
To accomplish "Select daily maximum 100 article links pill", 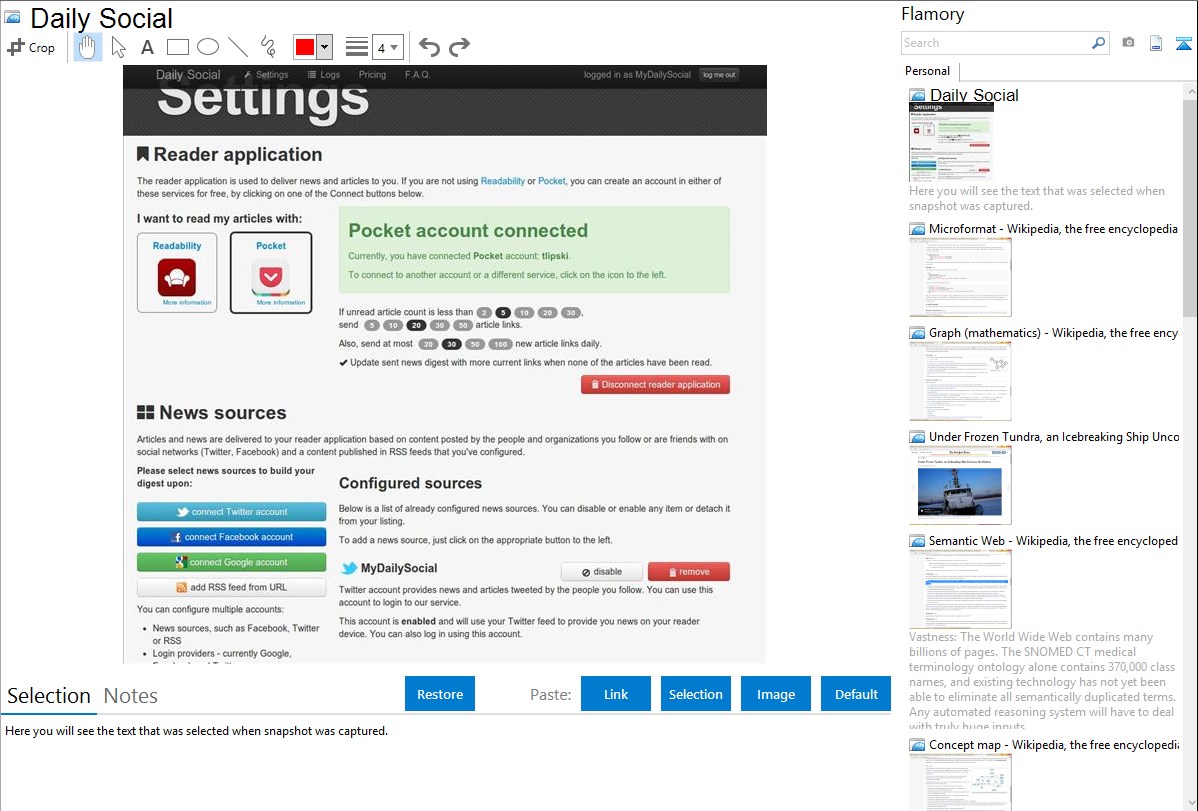I will (x=500, y=344).
